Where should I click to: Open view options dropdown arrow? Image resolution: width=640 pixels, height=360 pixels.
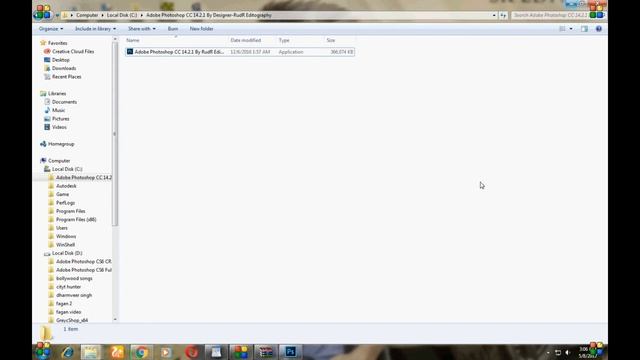[x=571, y=29]
